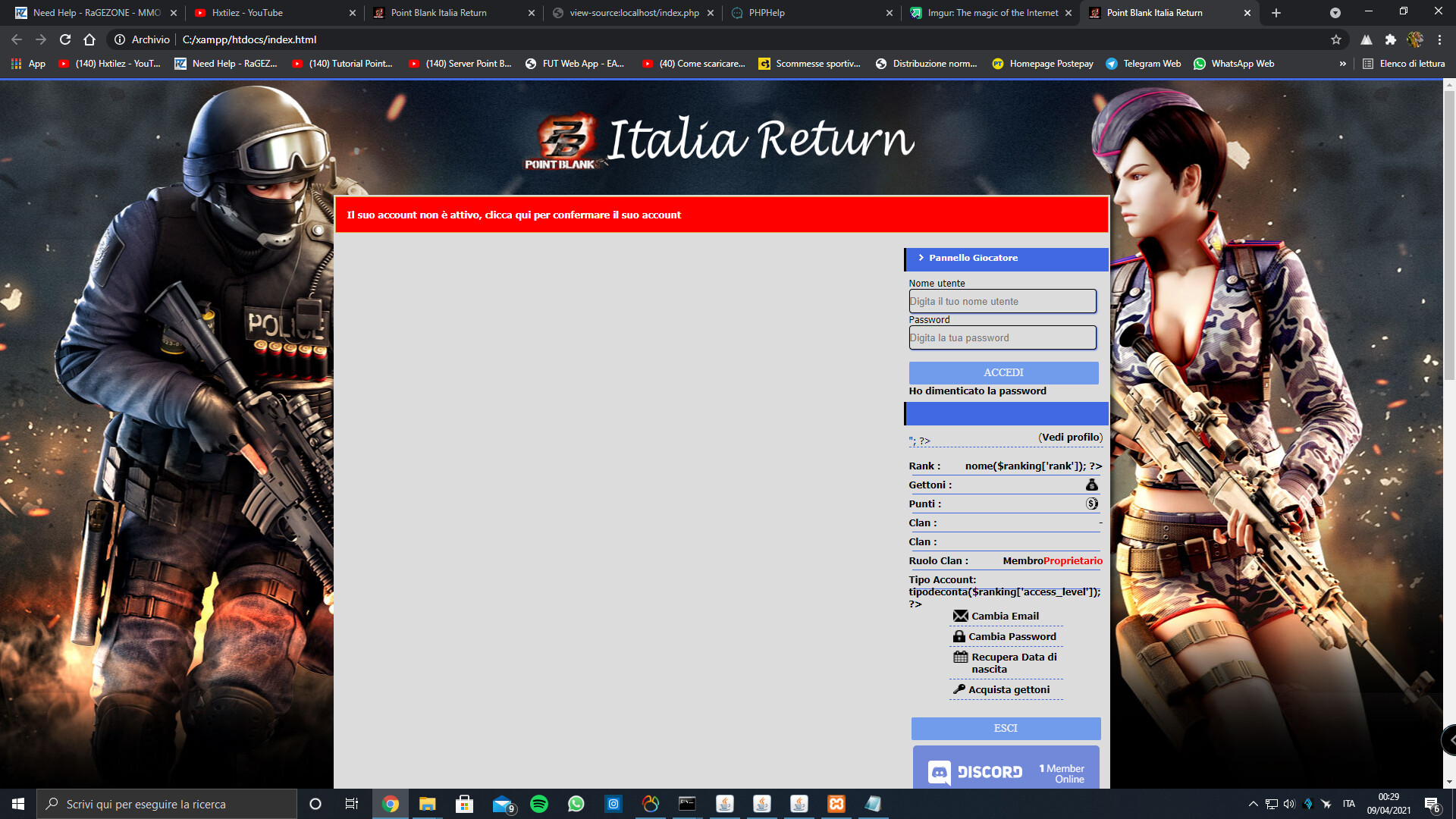The image size is (1456, 819).
Task: Go to the browser home icon
Action: point(89,39)
